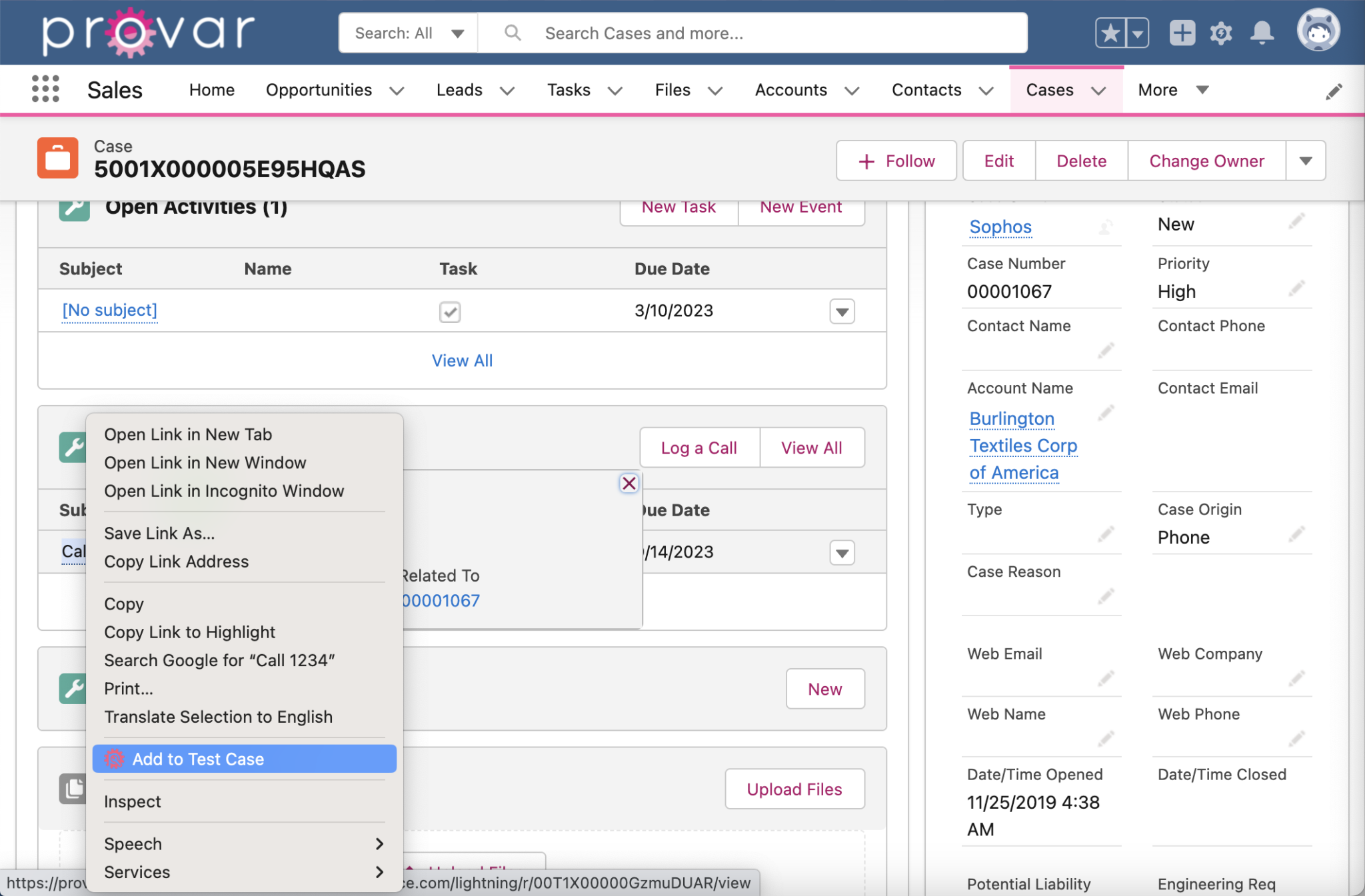This screenshot has height=896, width=1365.
Task: Click the orange Case briefcase icon
Action: [57, 158]
